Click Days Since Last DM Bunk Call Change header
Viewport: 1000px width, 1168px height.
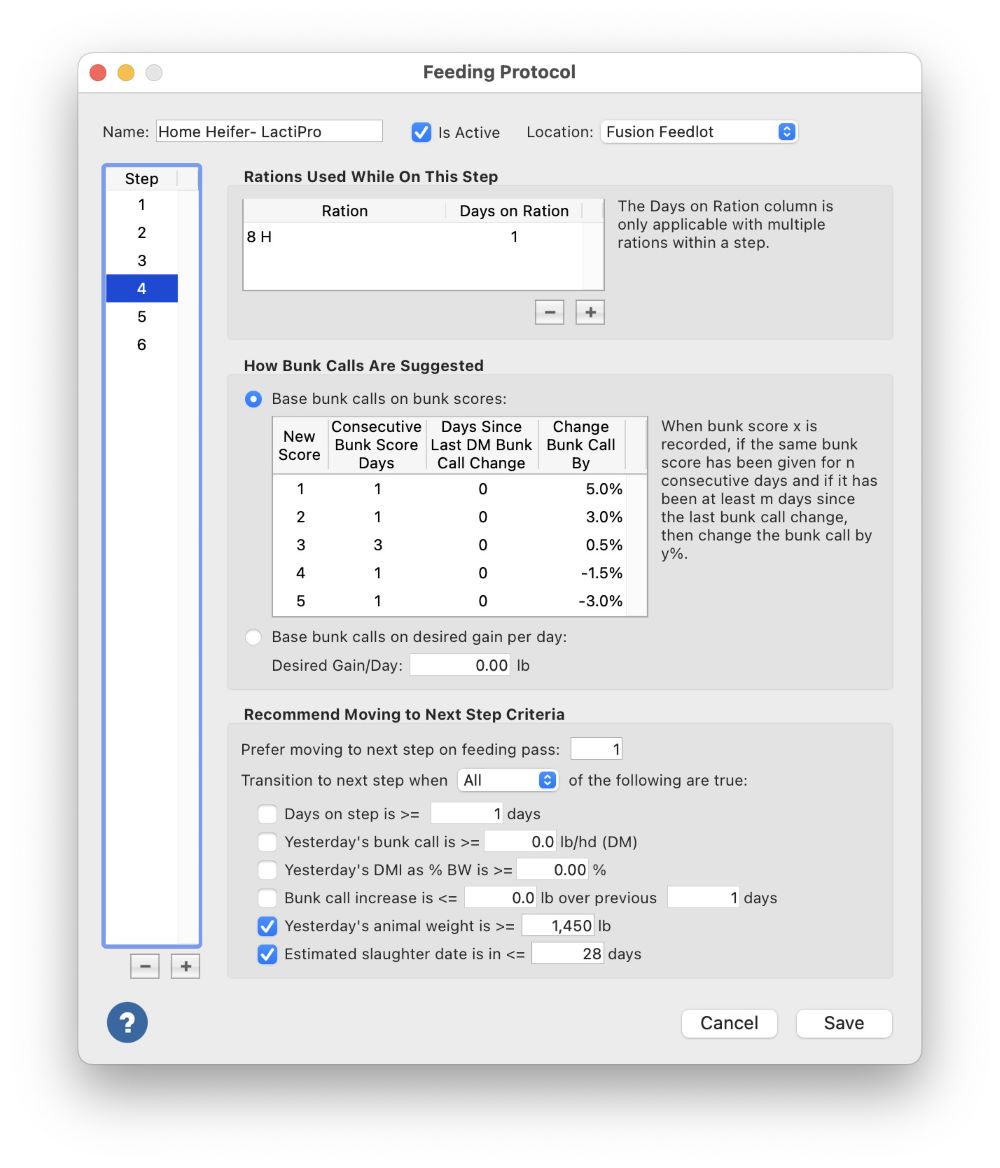click(481, 445)
